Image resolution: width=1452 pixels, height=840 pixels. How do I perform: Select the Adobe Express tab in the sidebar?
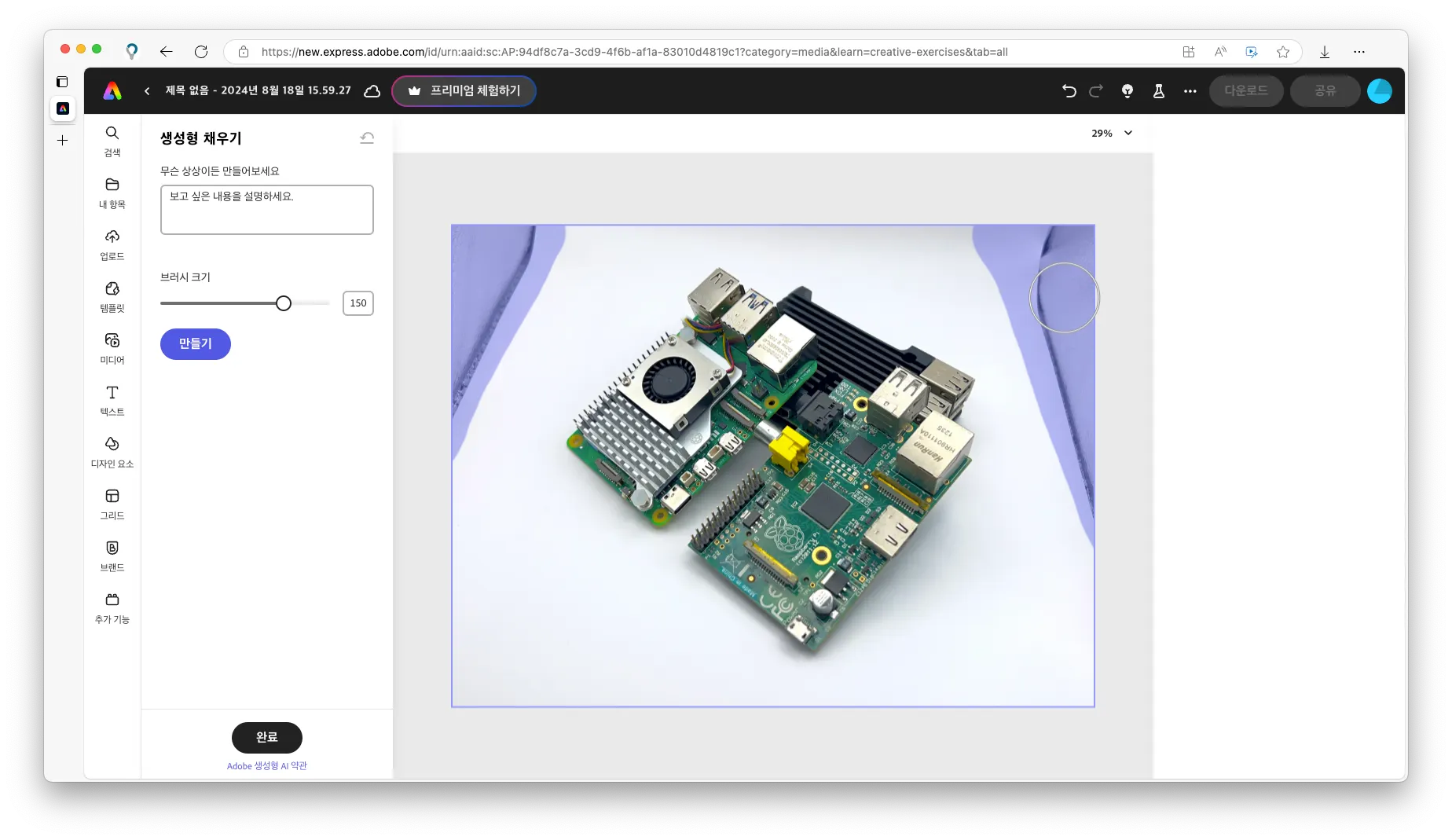63,108
